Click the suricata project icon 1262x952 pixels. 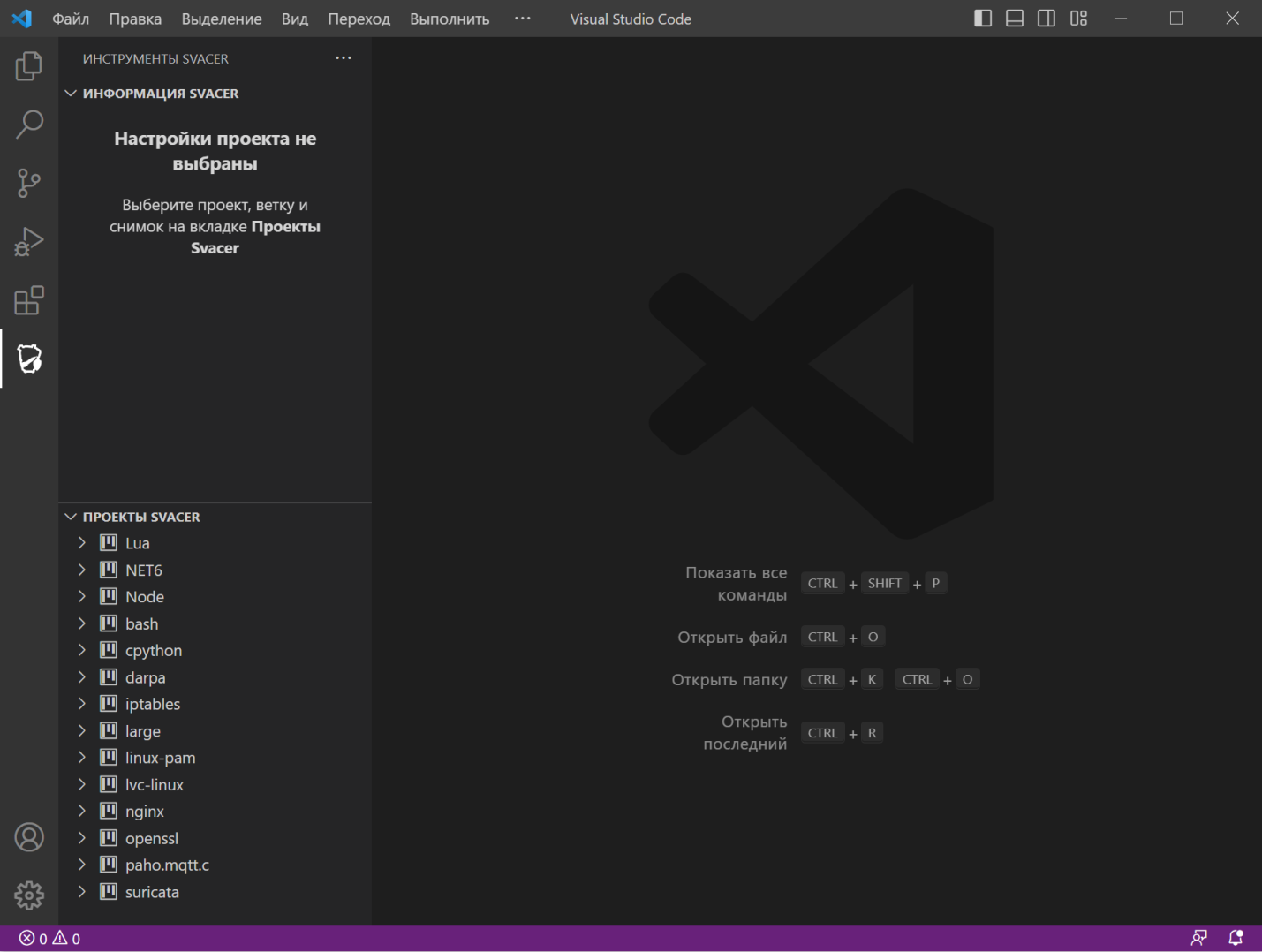pos(109,891)
